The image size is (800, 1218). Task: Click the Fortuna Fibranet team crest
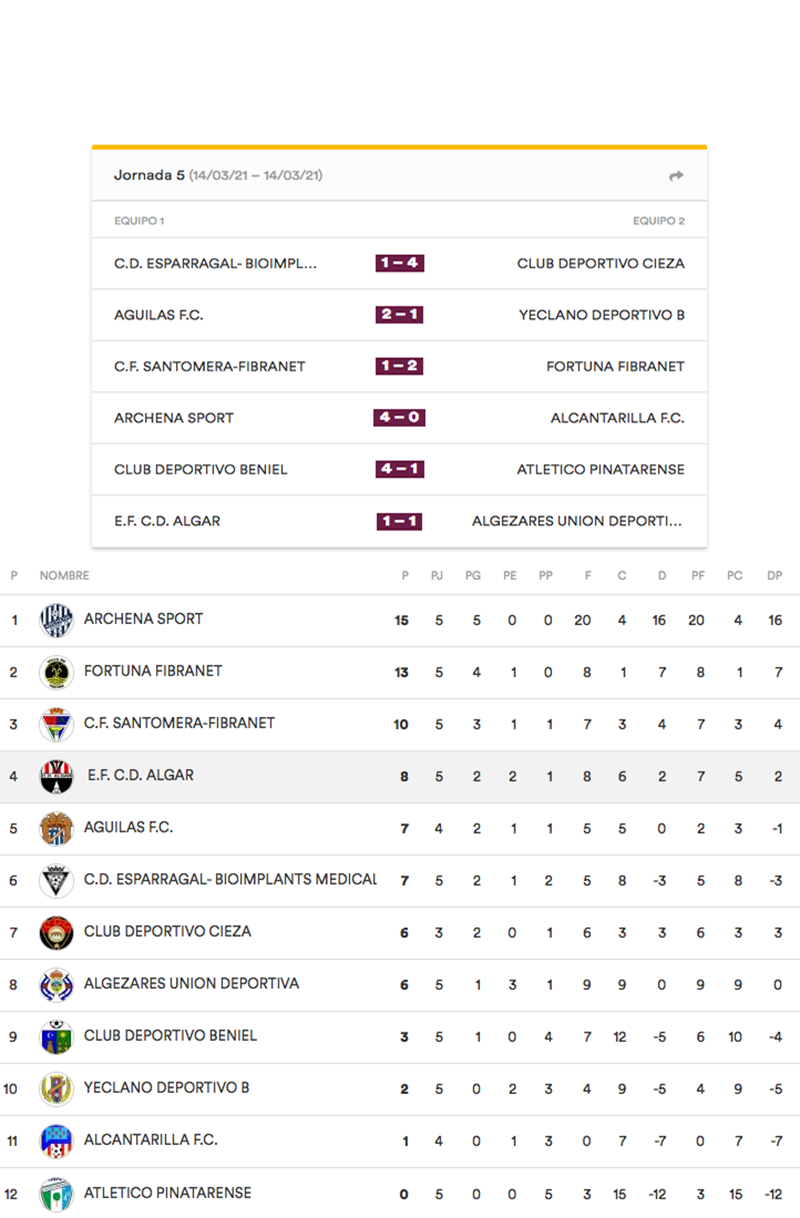pyautogui.click(x=56, y=672)
